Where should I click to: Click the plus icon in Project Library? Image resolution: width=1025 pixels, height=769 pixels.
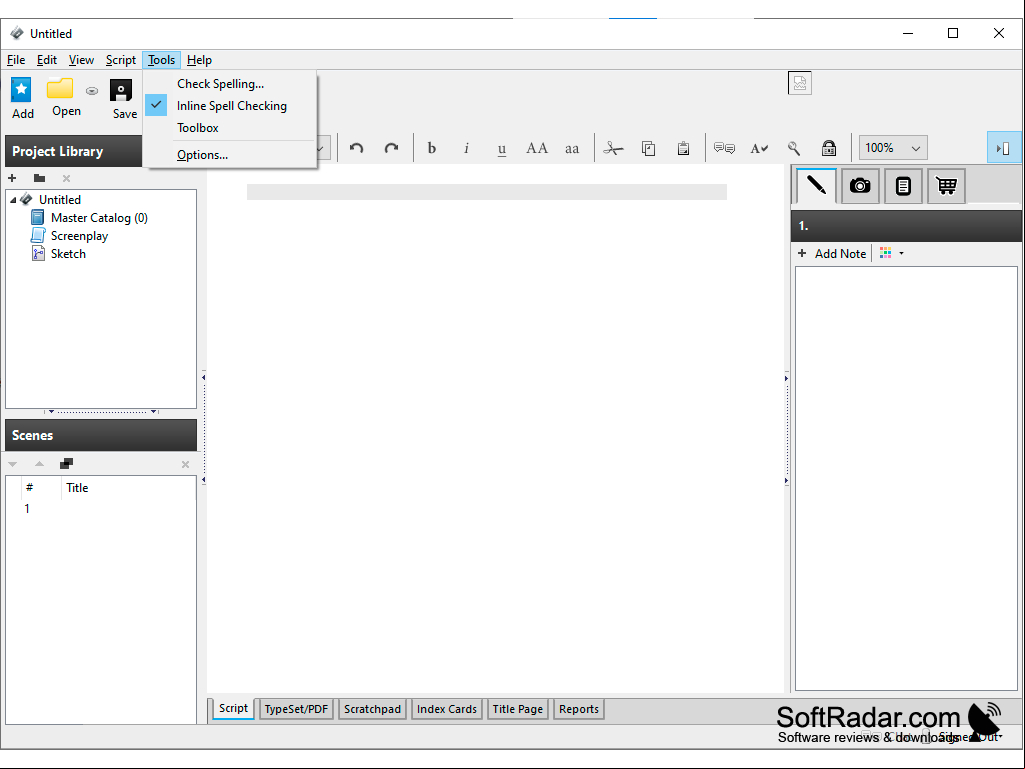point(12,178)
